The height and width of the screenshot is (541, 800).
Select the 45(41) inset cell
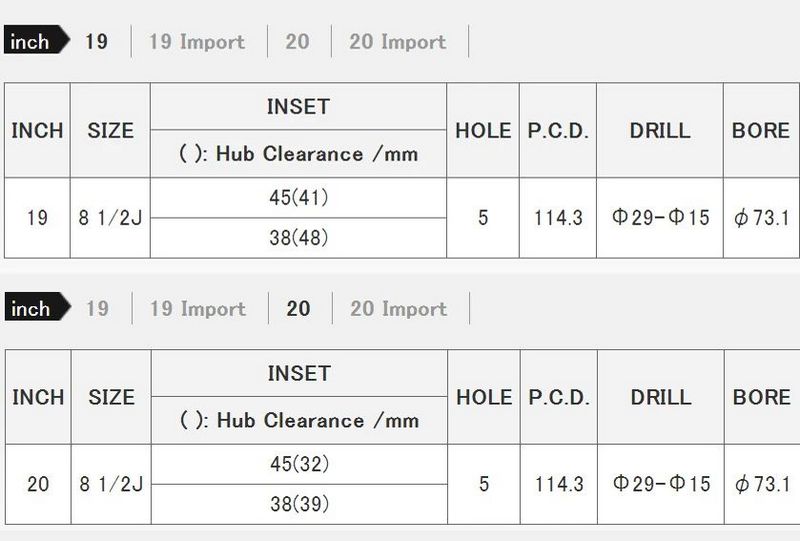[298, 198]
